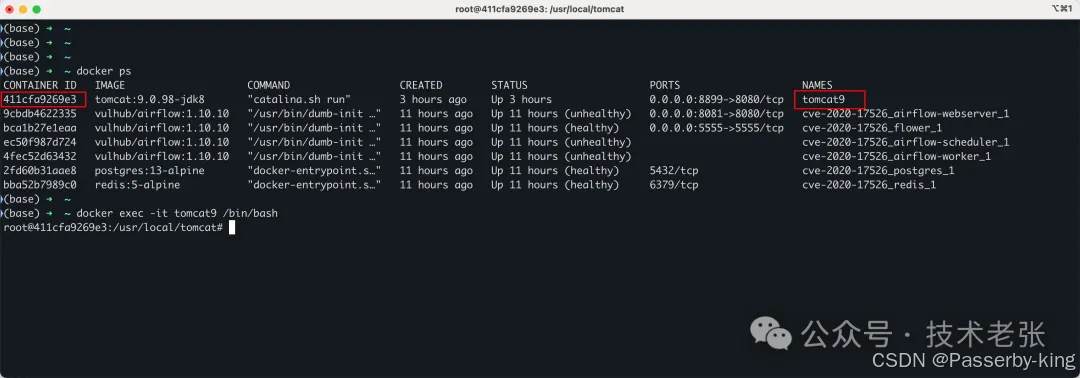Click the docker ps command text
The width and height of the screenshot is (1080, 378).
pos(103,71)
